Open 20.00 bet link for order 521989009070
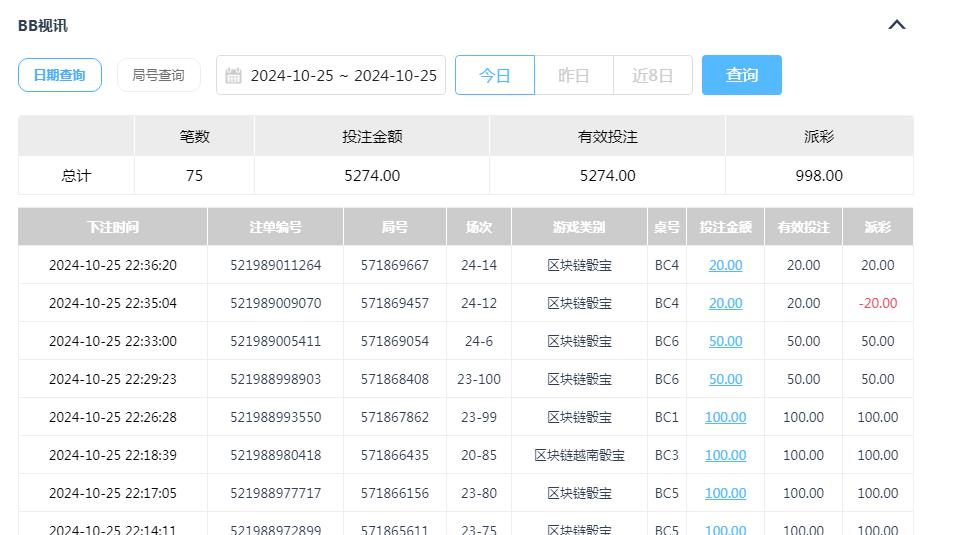The height and width of the screenshot is (535, 962). point(725,303)
